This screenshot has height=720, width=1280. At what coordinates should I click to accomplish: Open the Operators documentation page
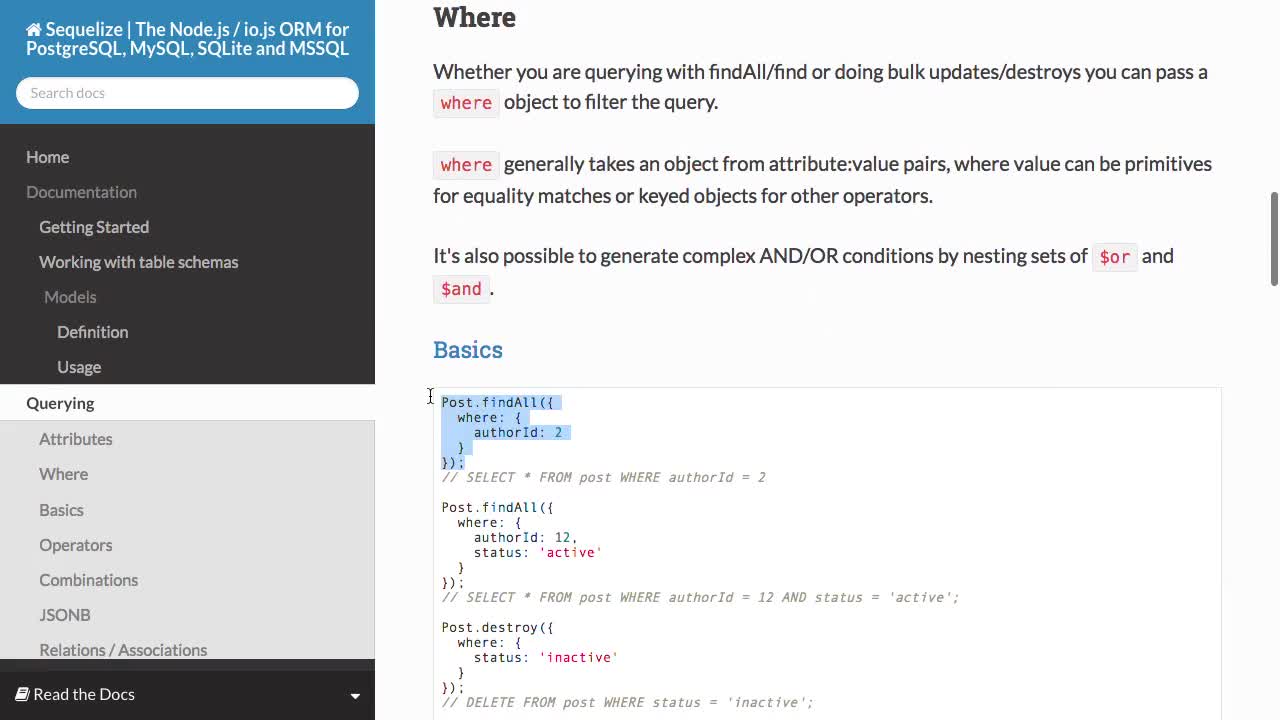pos(75,545)
